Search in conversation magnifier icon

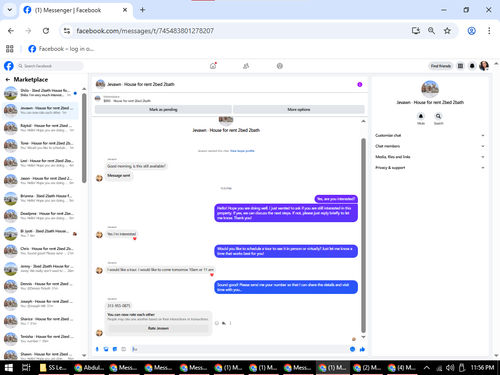point(438,116)
